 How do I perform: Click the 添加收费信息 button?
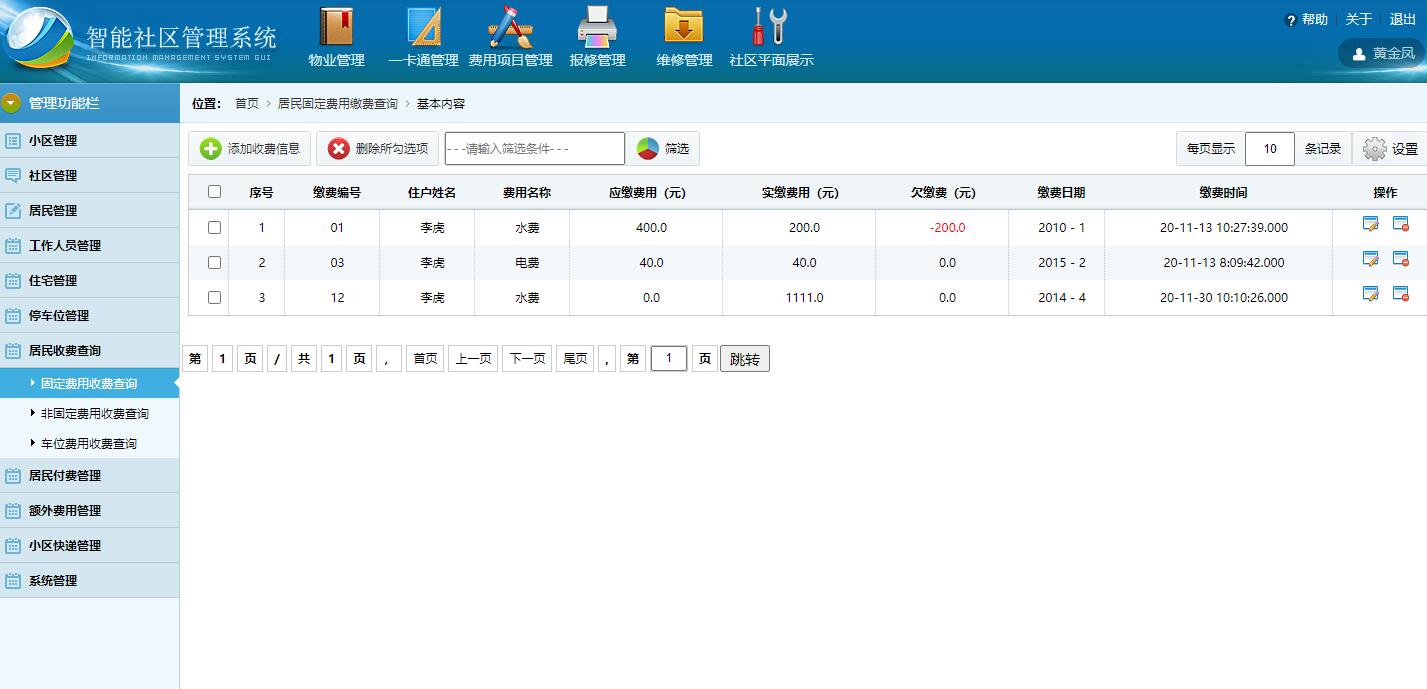coord(248,148)
